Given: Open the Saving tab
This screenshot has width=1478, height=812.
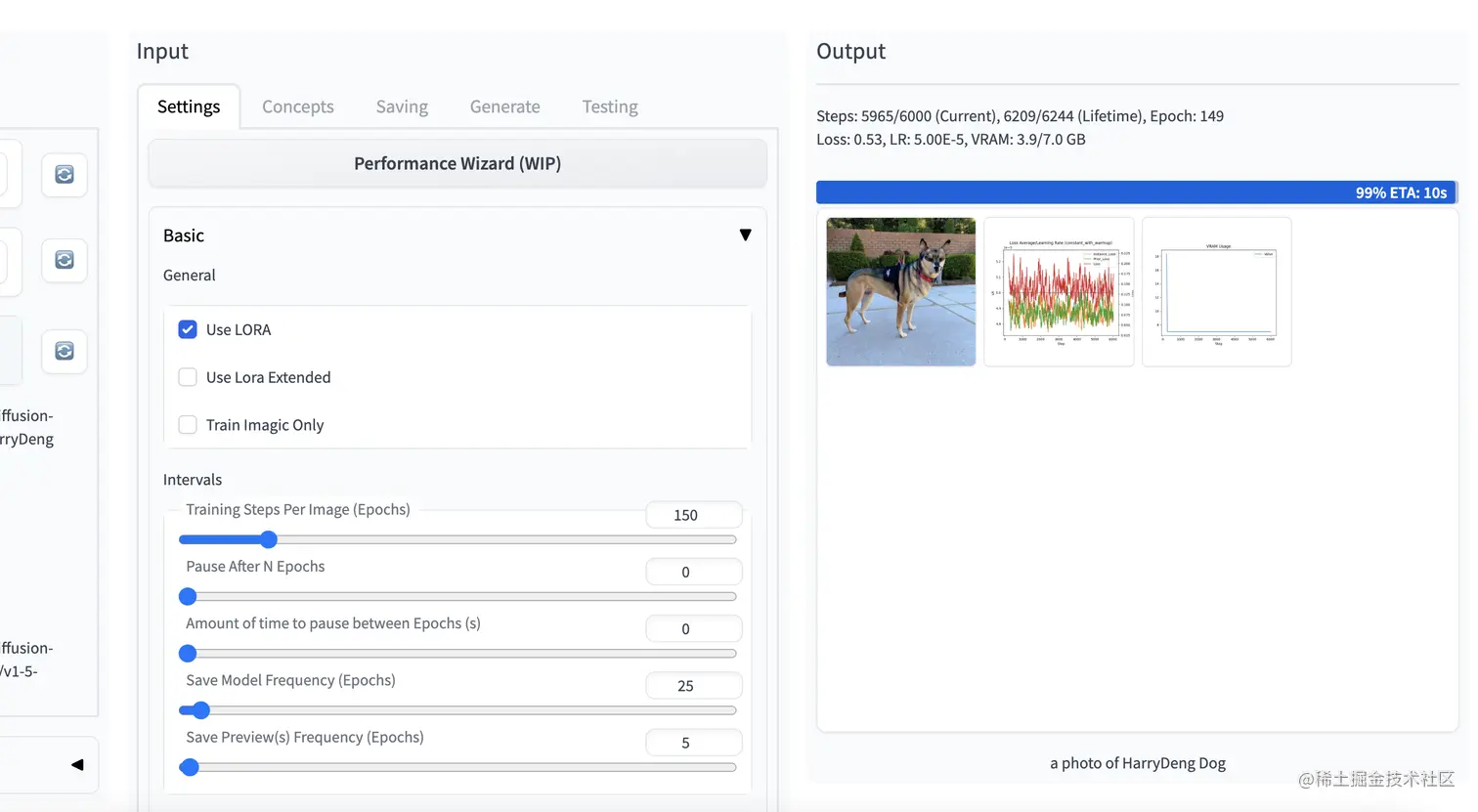Looking at the screenshot, I should 402,107.
